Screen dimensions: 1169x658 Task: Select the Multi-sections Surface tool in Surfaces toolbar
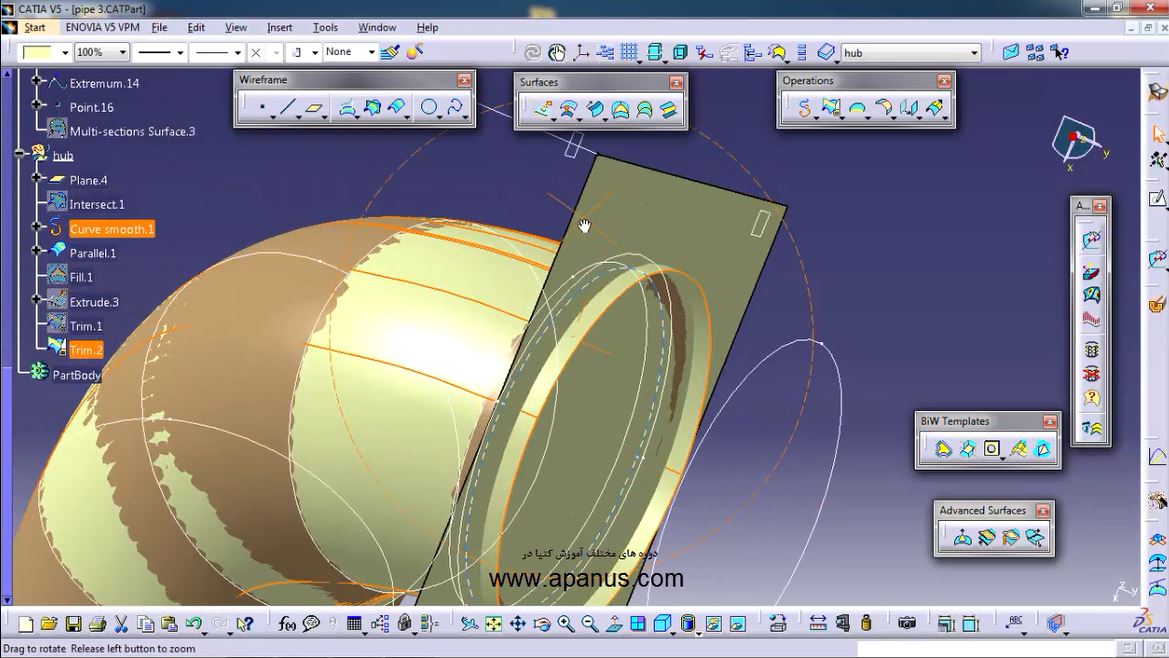pos(644,110)
